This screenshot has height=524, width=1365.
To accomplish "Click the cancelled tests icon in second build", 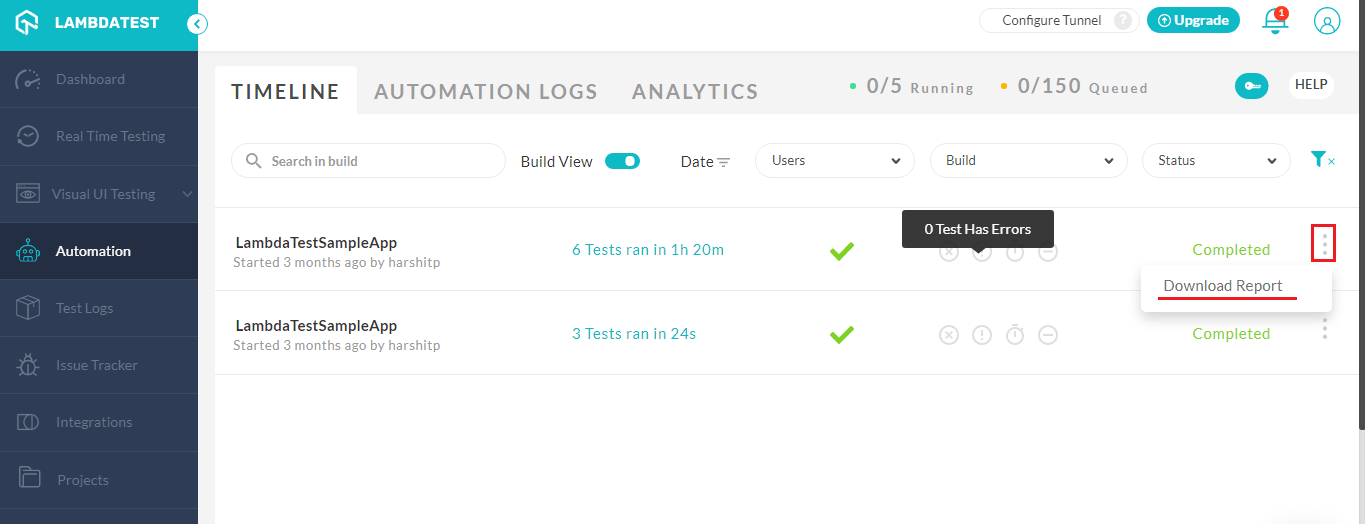I will pos(1048,335).
